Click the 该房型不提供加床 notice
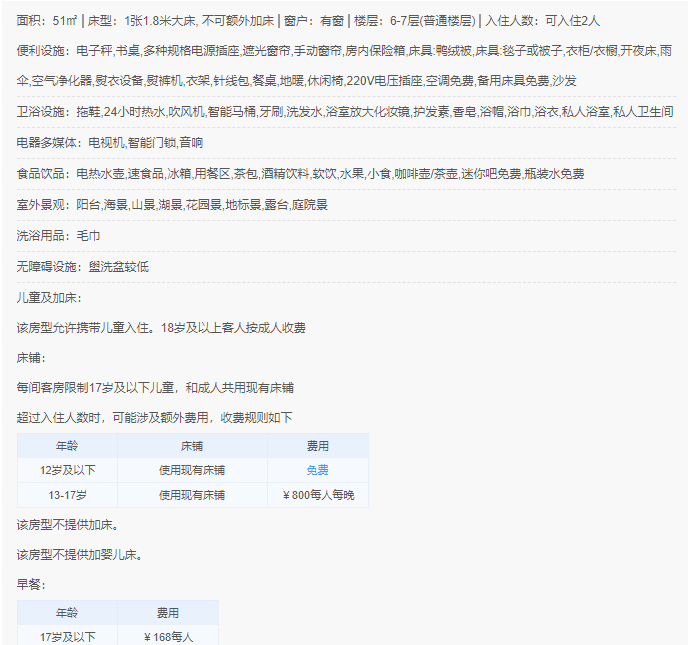Viewport: 688px width, 645px height. click(x=67, y=525)
